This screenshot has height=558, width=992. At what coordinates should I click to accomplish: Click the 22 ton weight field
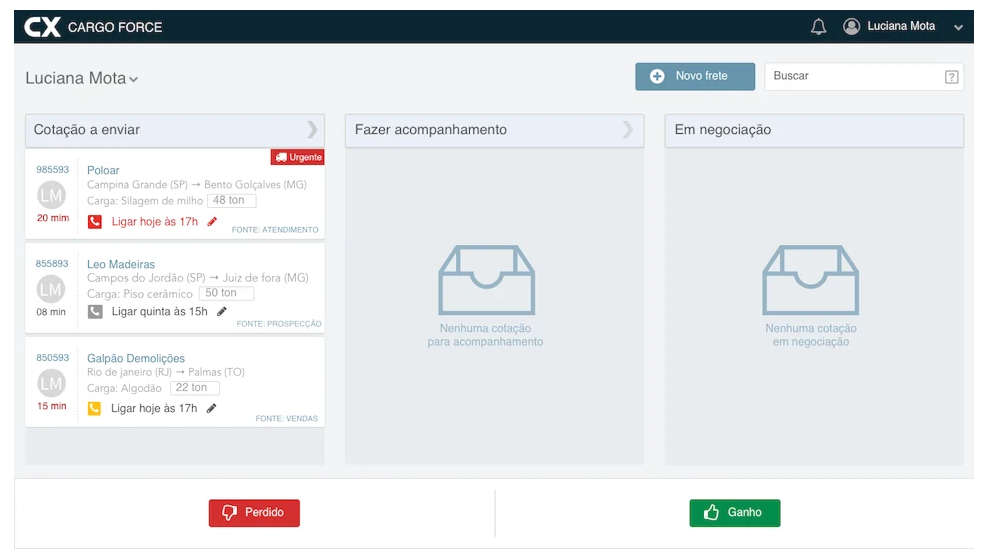point(195,388)
